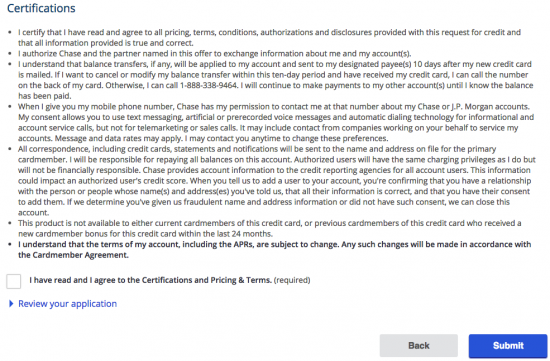Click the phone number 1-888-338-9464
This screenshot has width=550, height=361.
pyautogui.click(x=208, y=85)
